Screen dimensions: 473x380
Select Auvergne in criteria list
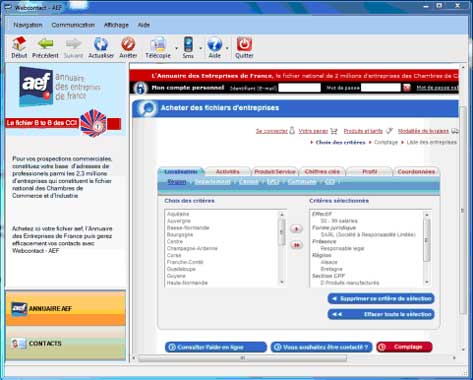pos(179,221)
